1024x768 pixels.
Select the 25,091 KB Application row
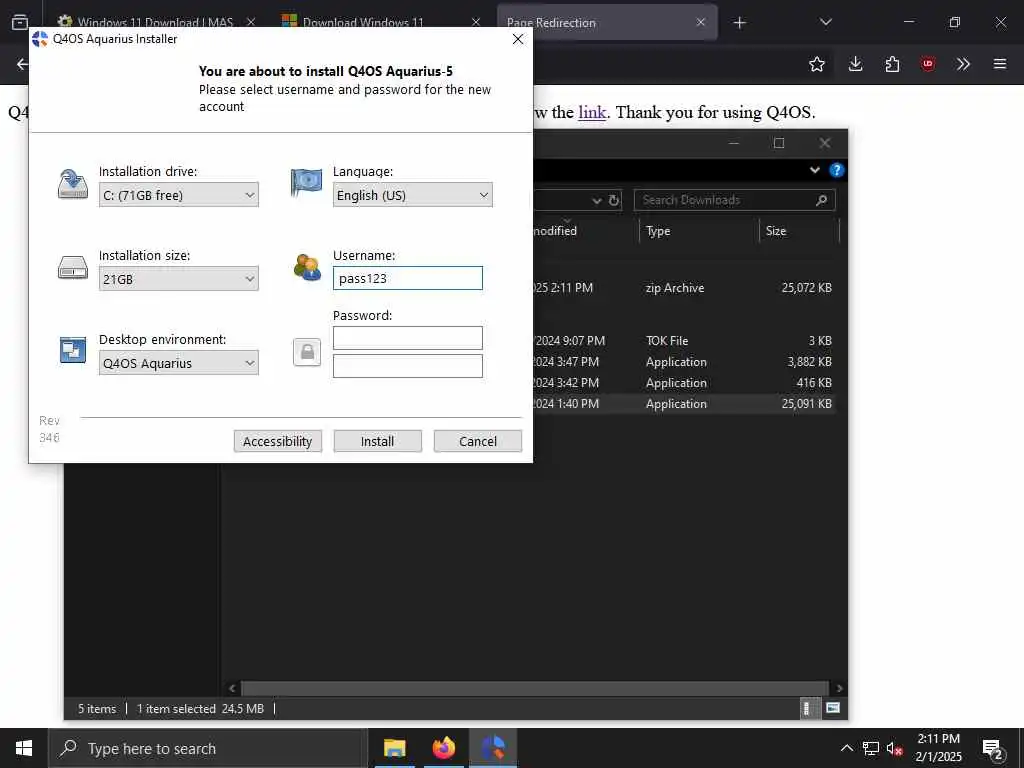(684, 404)
